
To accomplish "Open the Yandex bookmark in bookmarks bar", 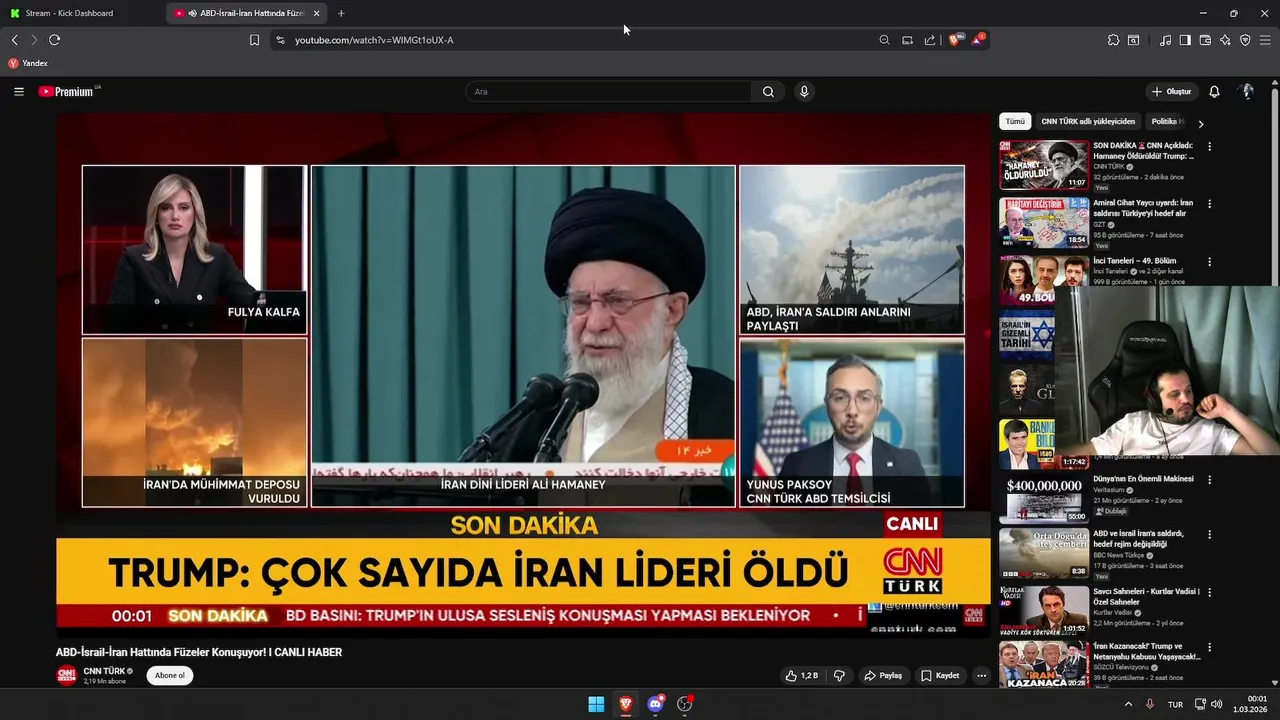I will [28, 63].
